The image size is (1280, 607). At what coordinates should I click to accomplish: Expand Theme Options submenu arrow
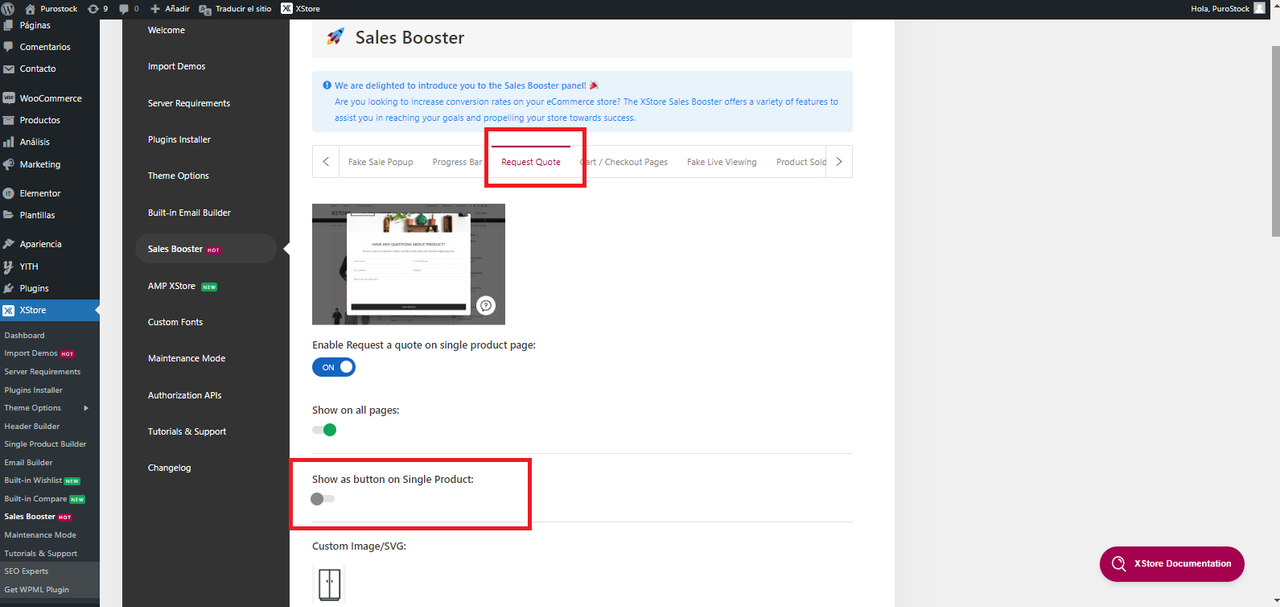[86, 408]
